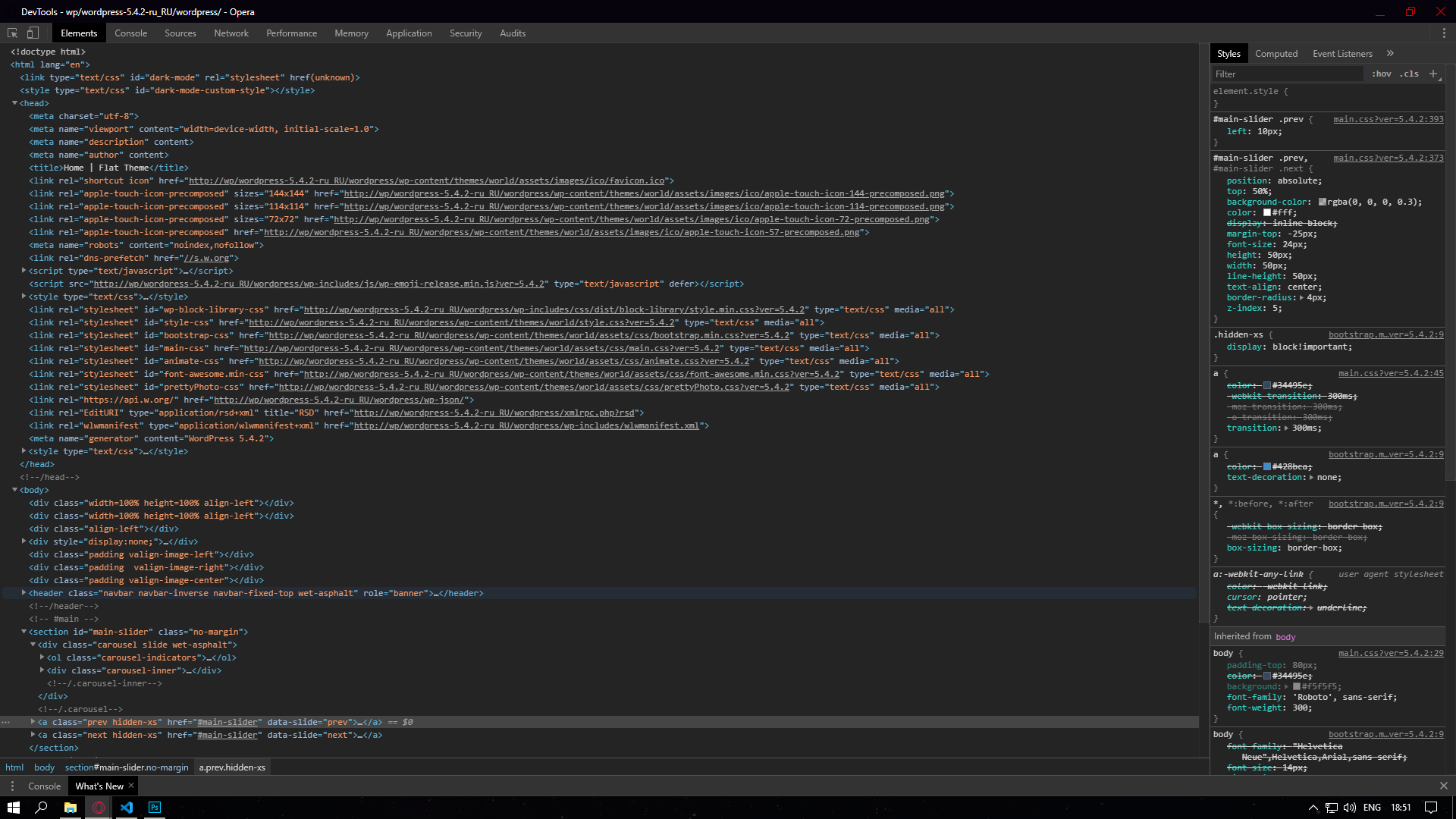The width and height of the screenshot is (1456, 819).
Task: Expand the display:none div node
Action: click(24, 541)
